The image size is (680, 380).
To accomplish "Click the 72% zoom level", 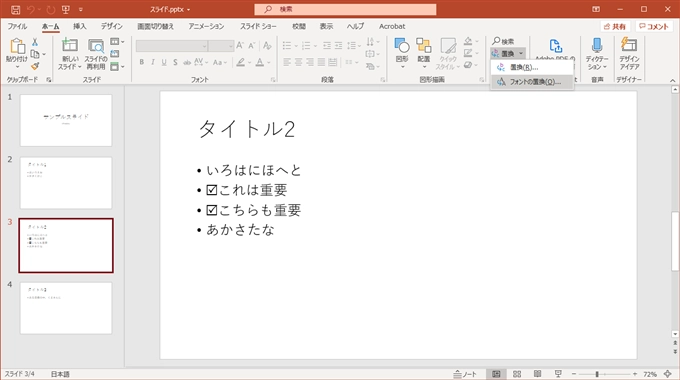I will [650, 374].
